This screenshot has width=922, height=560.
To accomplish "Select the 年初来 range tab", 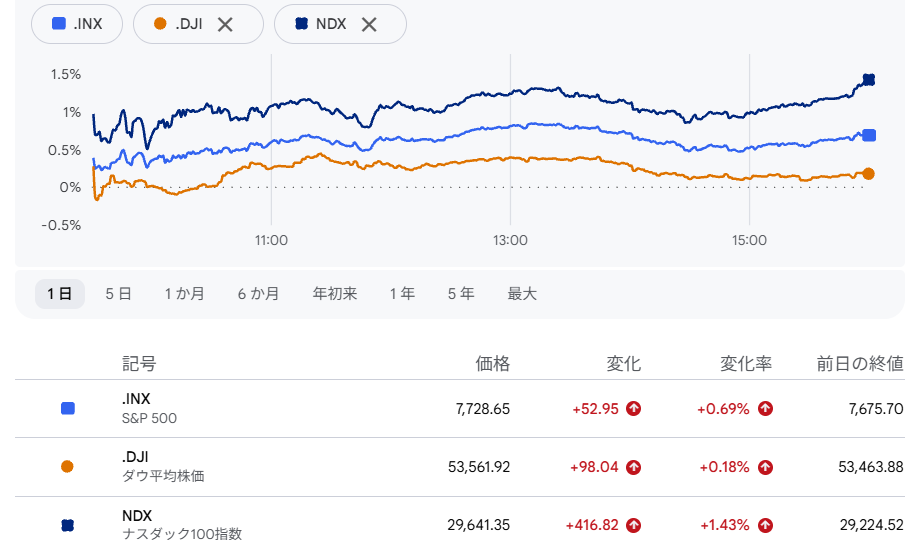I will (x=335, y=294).
